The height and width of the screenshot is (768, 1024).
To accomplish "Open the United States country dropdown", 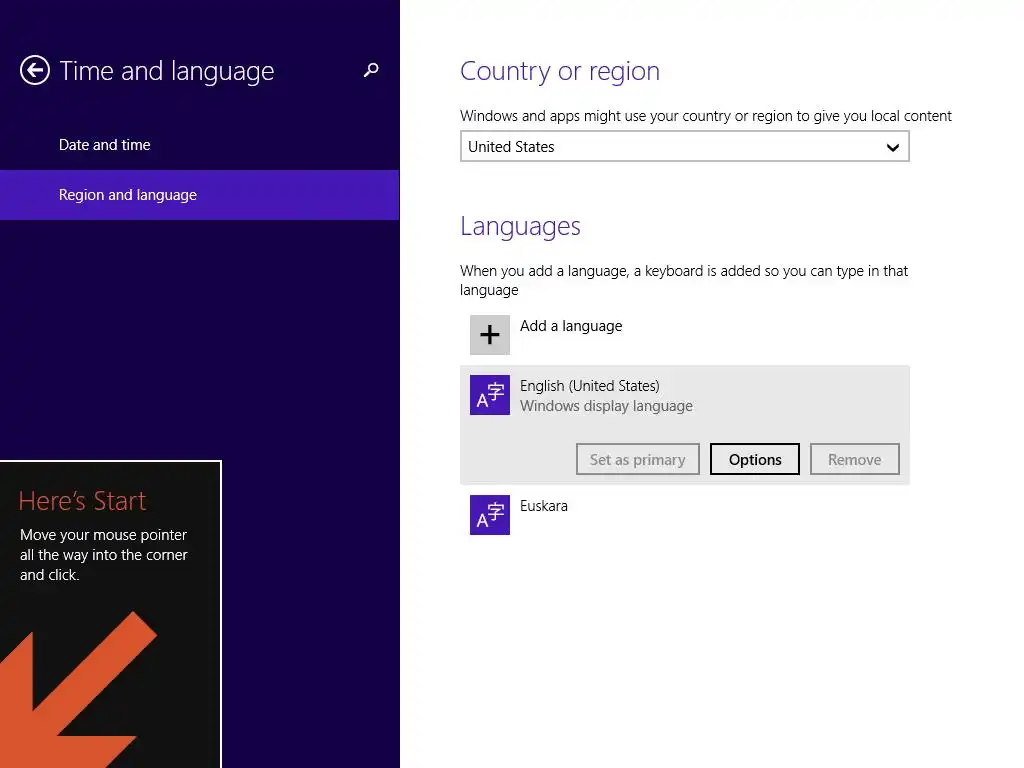I will tap(684, 146).
